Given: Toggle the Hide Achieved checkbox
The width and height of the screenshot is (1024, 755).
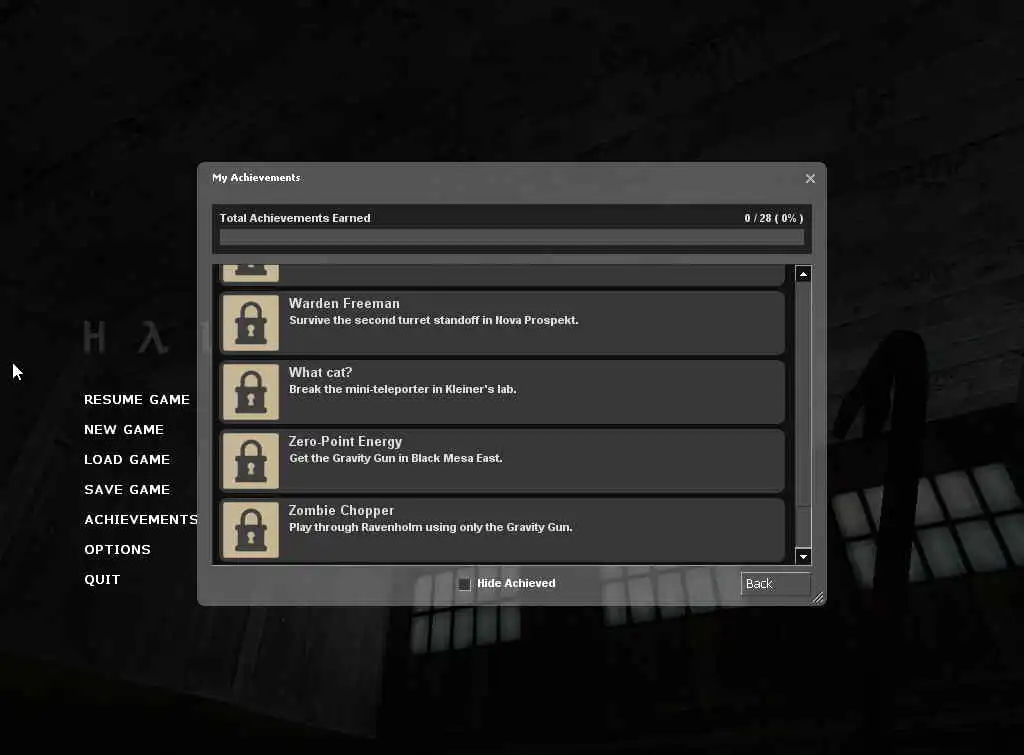Looking at the screenshot, I should coord(464,584).
